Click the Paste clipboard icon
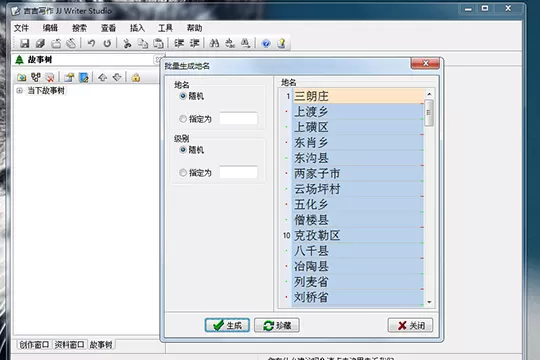The height and width of the screenshot is (360, 540). tap(158, 43)
